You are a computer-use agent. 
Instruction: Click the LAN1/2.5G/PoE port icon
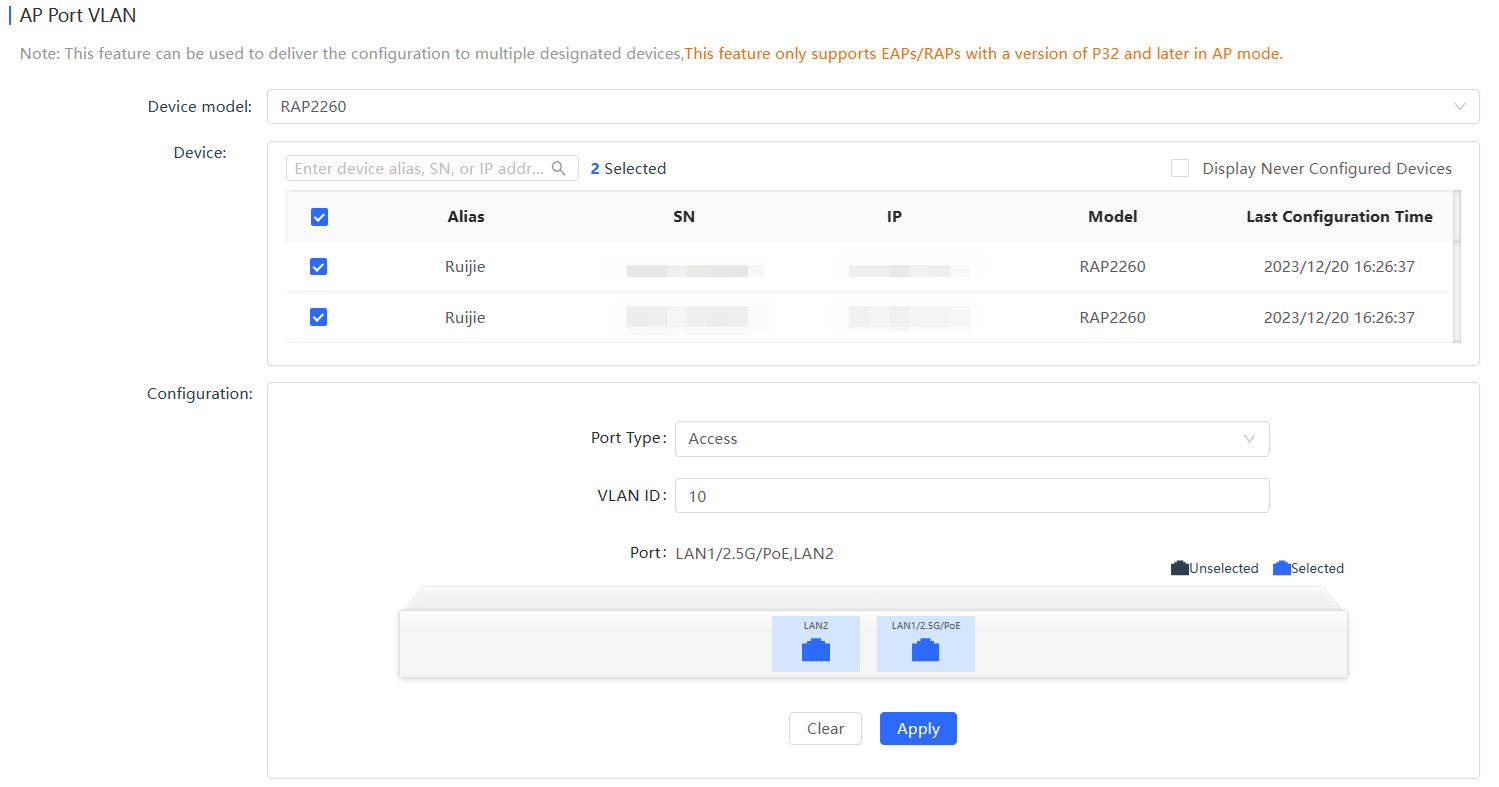(925, 650)
